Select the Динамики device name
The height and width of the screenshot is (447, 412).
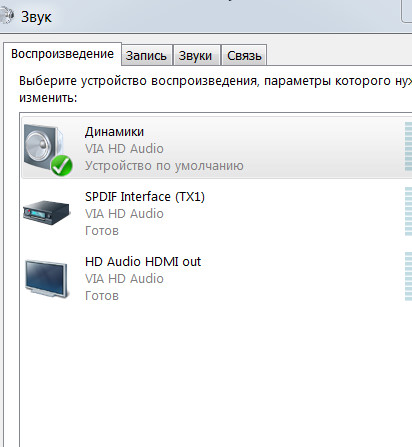click(x=114, y=132)
